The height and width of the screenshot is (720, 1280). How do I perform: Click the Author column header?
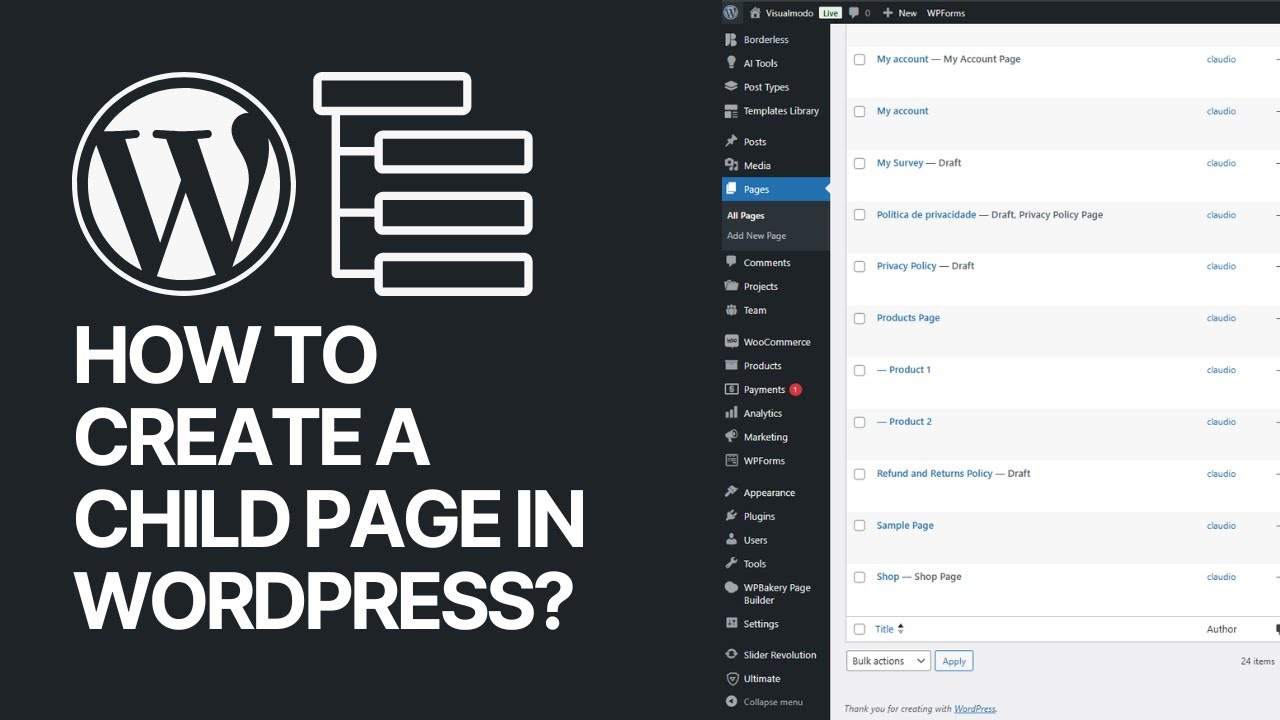click(x=1222, y=629)
